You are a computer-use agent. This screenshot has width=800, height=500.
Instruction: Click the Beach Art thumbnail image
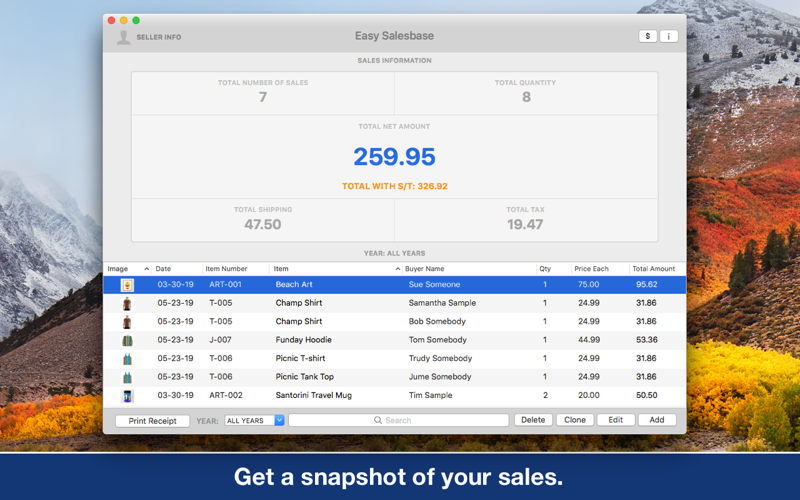127,285
